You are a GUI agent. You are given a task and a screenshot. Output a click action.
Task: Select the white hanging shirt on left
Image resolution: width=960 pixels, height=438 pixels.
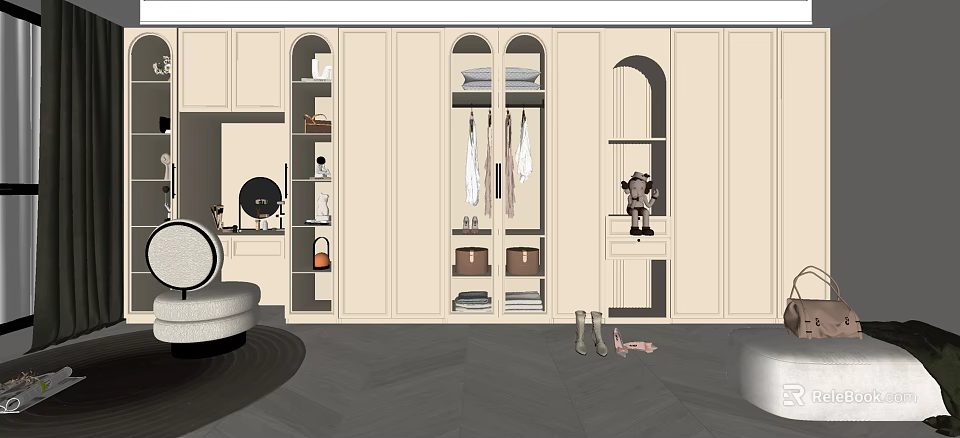coord(471,159)
